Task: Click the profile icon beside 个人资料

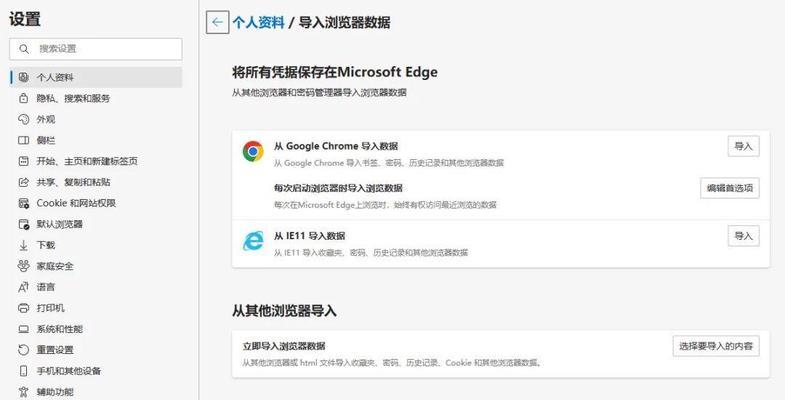Action: 24,77
